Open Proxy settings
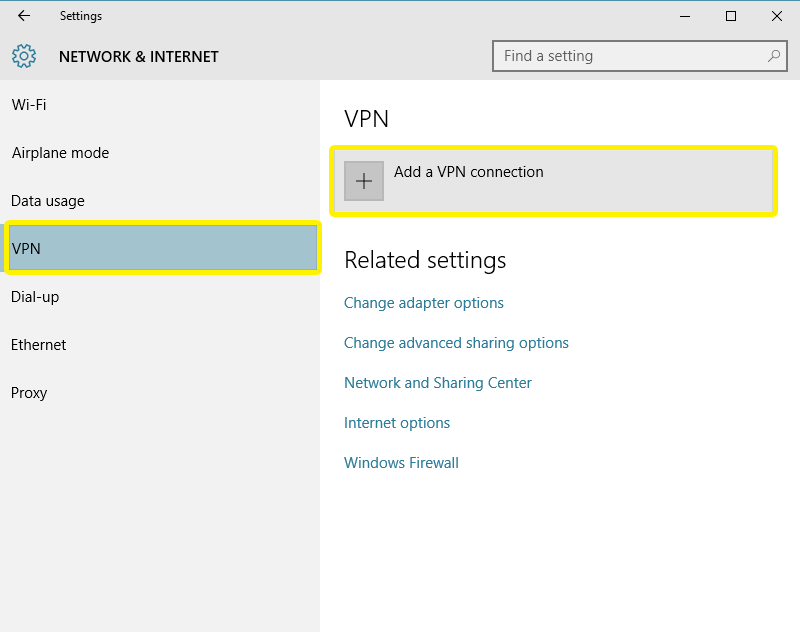Image resolution: width=800 pixels, height=632 pixels. point(160,392)
